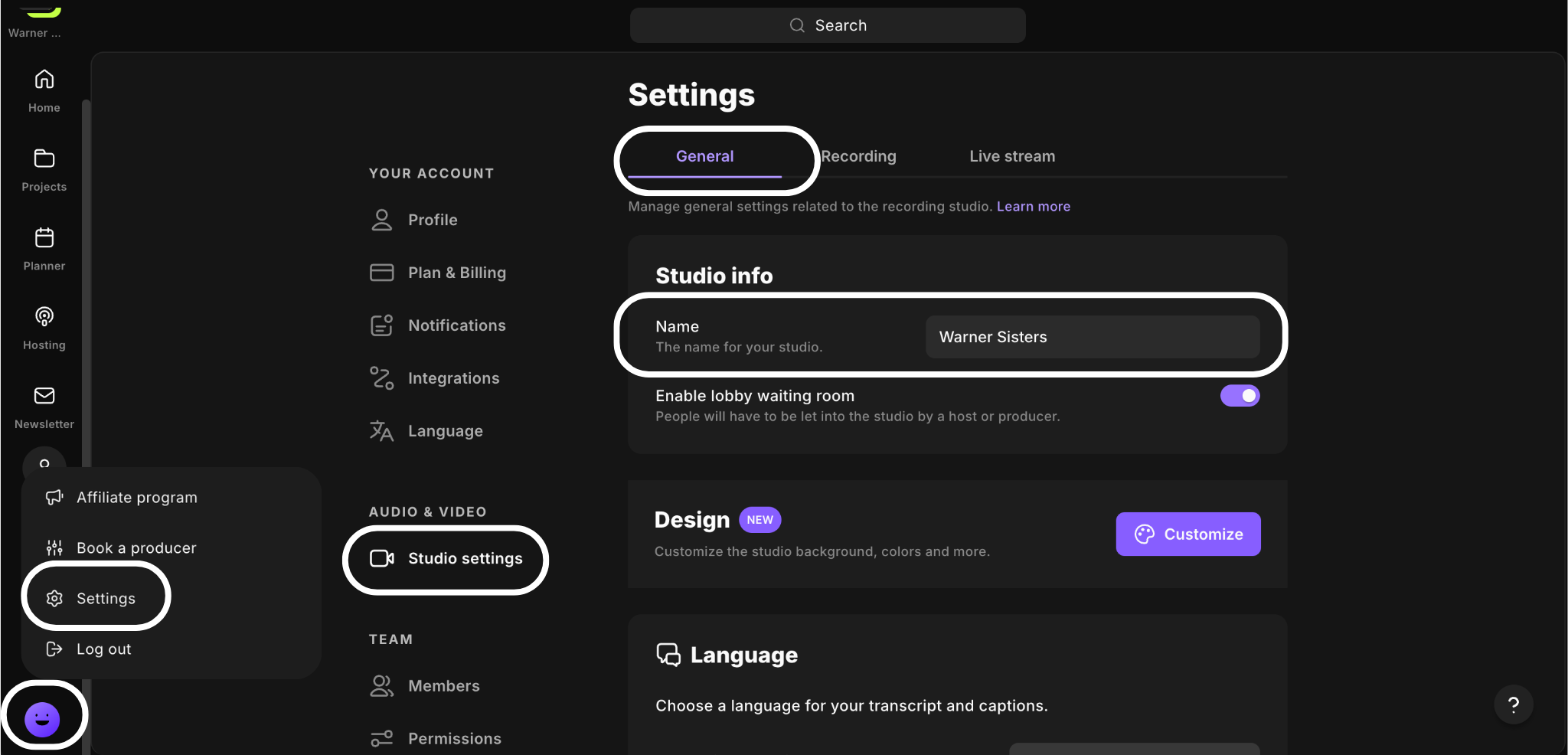Open the Newsletter envelope icon
The image size is (1568, 755).
click(x=44, y=395)
